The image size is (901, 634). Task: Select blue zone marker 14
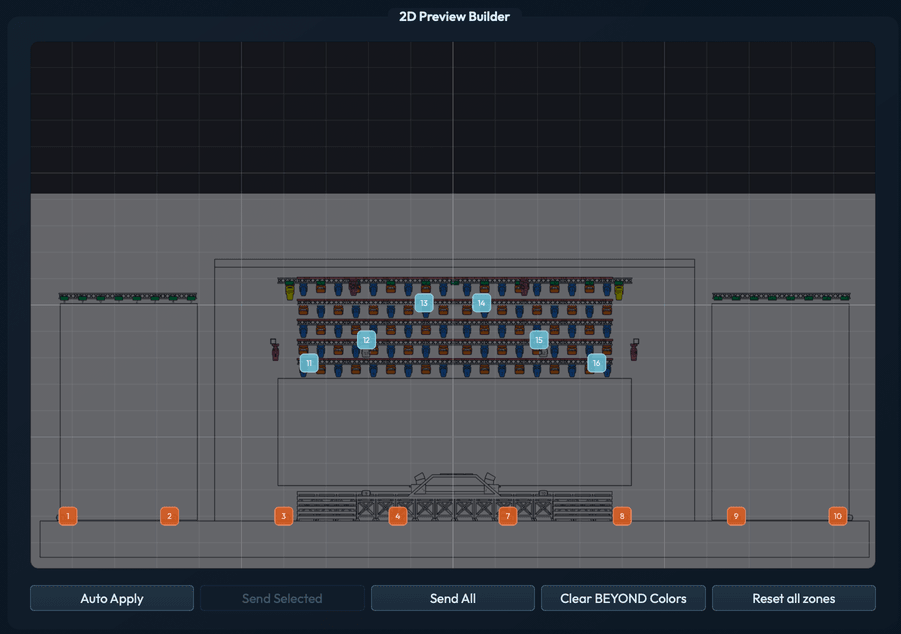click(x=482, y=303)
